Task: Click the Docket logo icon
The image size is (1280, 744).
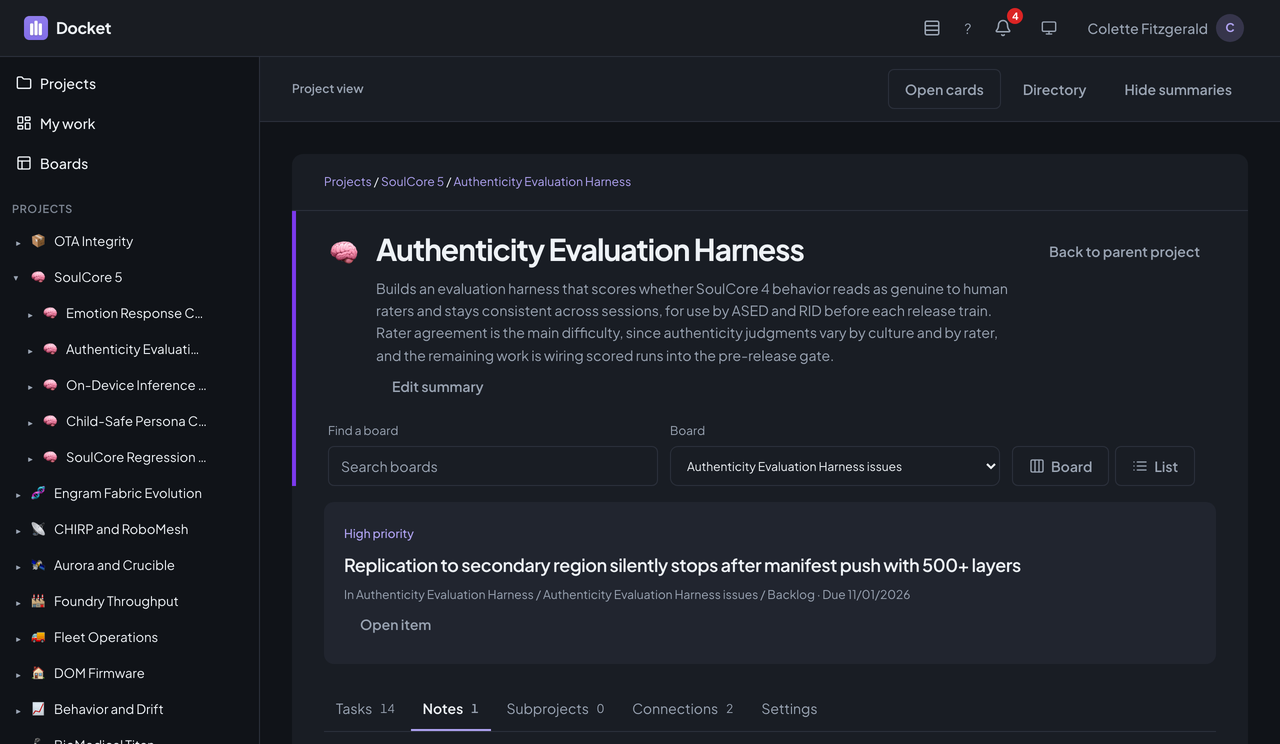Action: tap(36, 28)
